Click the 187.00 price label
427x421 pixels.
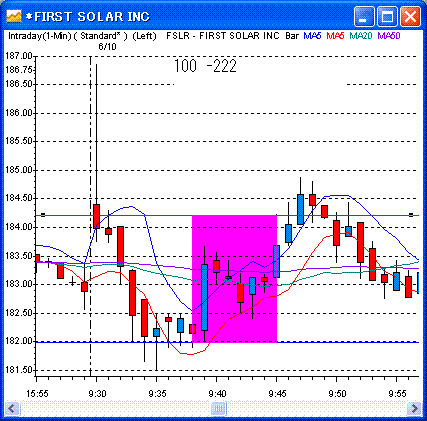tap(19, 56)
